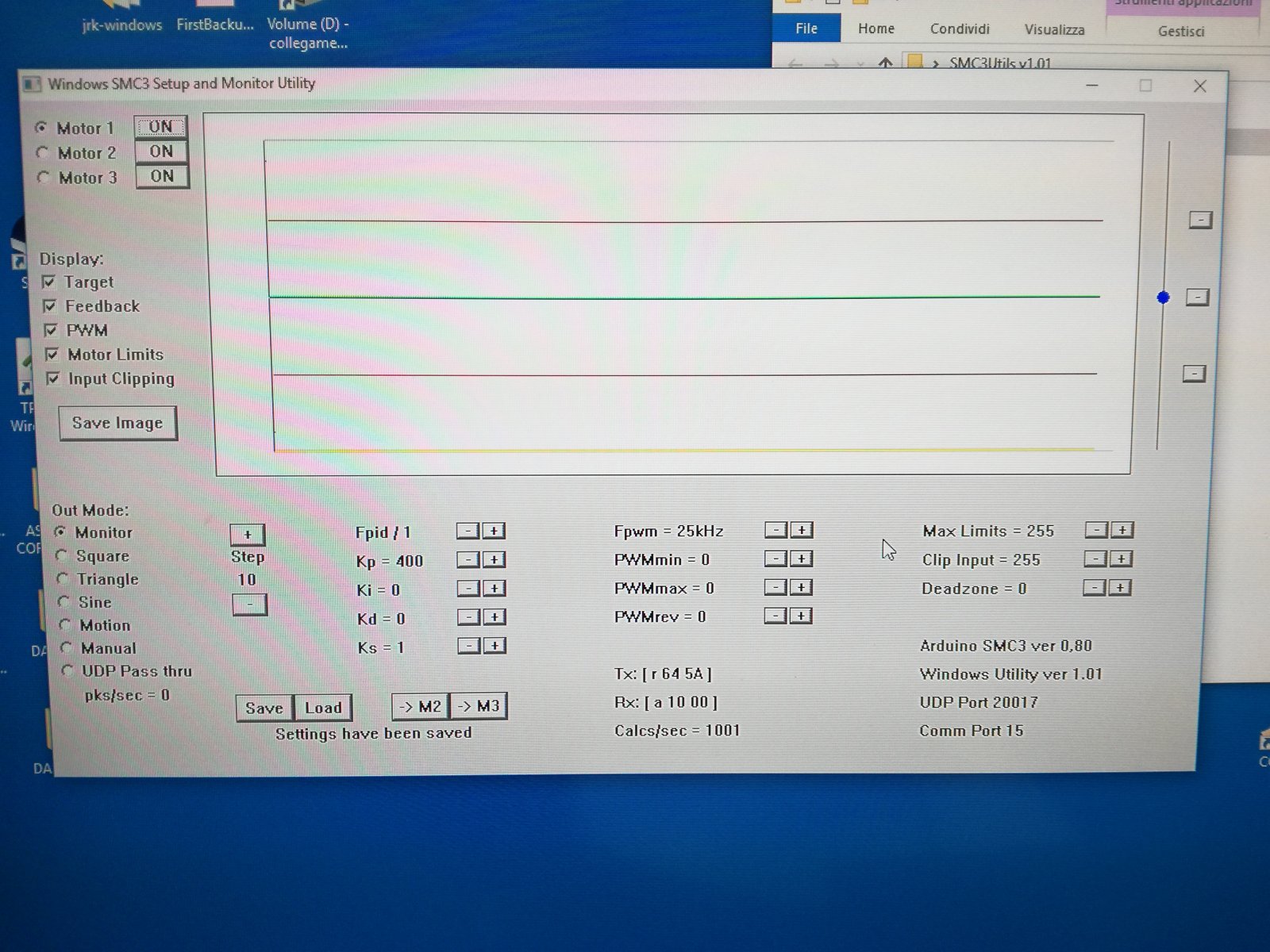The width and height of the screenshot is (1270, 952).
Task: Toggle the Motor 3 ON button
Action: coord(162,176)
